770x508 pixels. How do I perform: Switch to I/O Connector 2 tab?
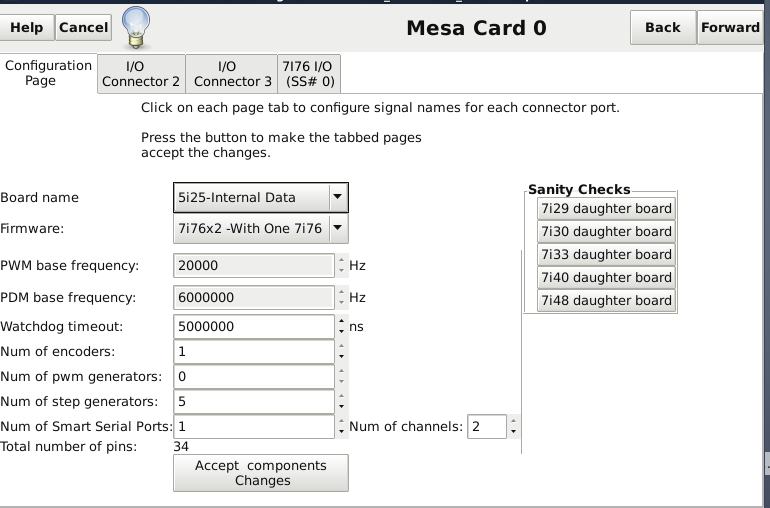pyautogui.click(x=141, y=74)
